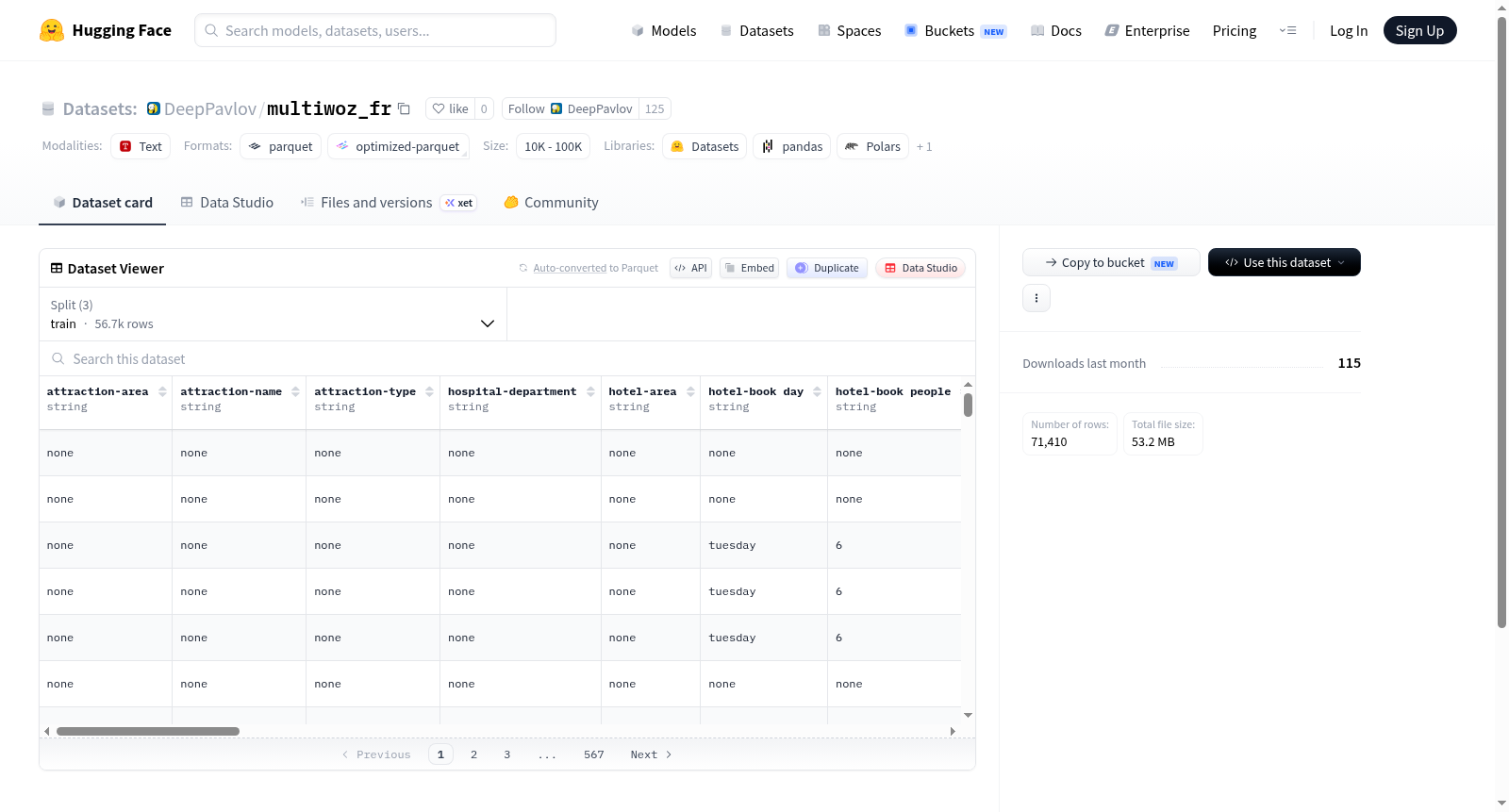Click the table's horizontal scrollbar
1509x812 pixels.
point(148,731)
